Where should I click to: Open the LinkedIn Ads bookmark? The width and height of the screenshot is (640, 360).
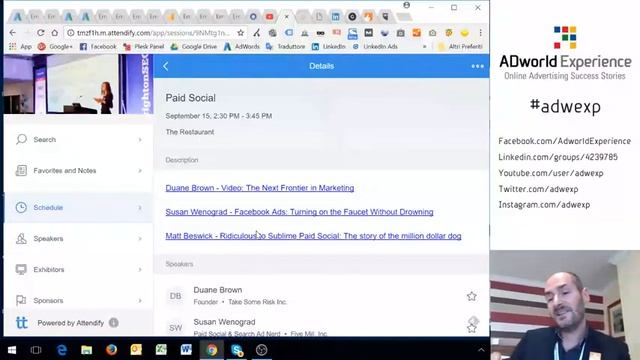tap(375, 47)
